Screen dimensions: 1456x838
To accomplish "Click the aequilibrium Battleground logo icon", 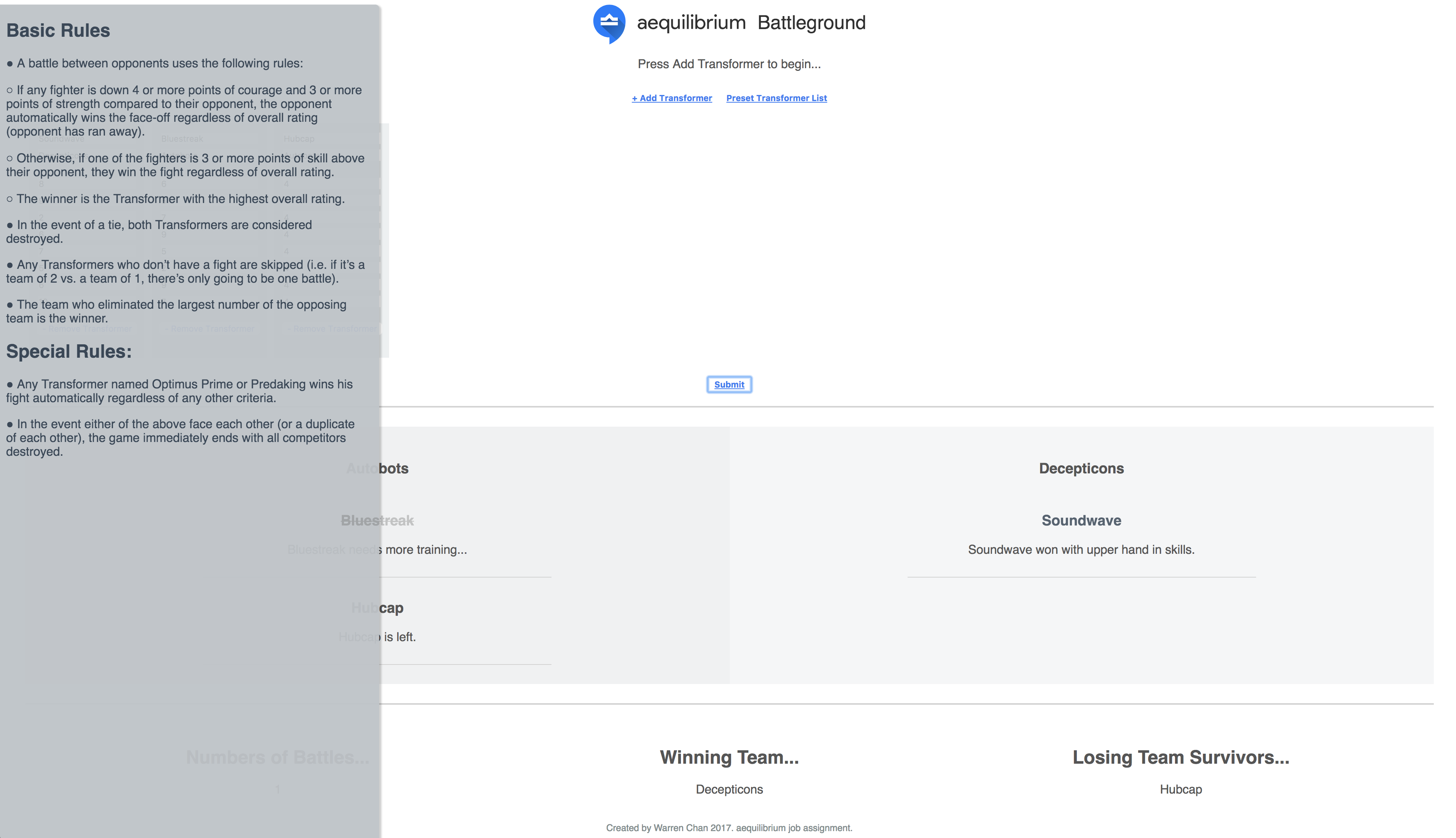I will [610, 24].
